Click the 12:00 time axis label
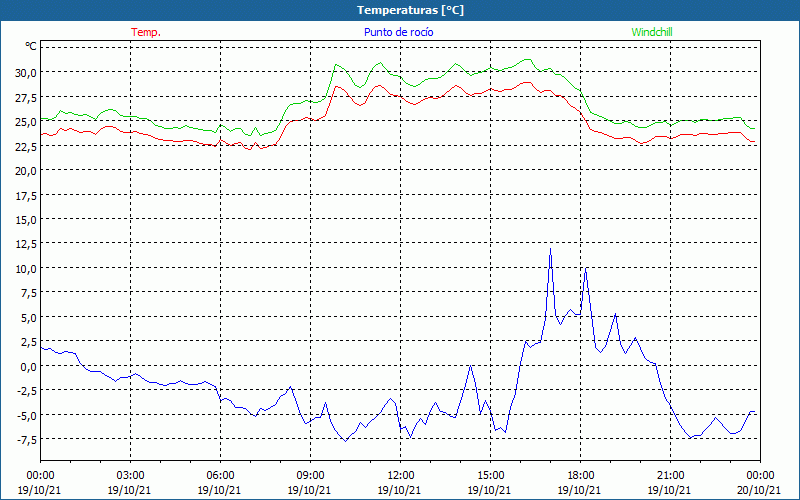800x500 pixels. (x=401, y=476)
